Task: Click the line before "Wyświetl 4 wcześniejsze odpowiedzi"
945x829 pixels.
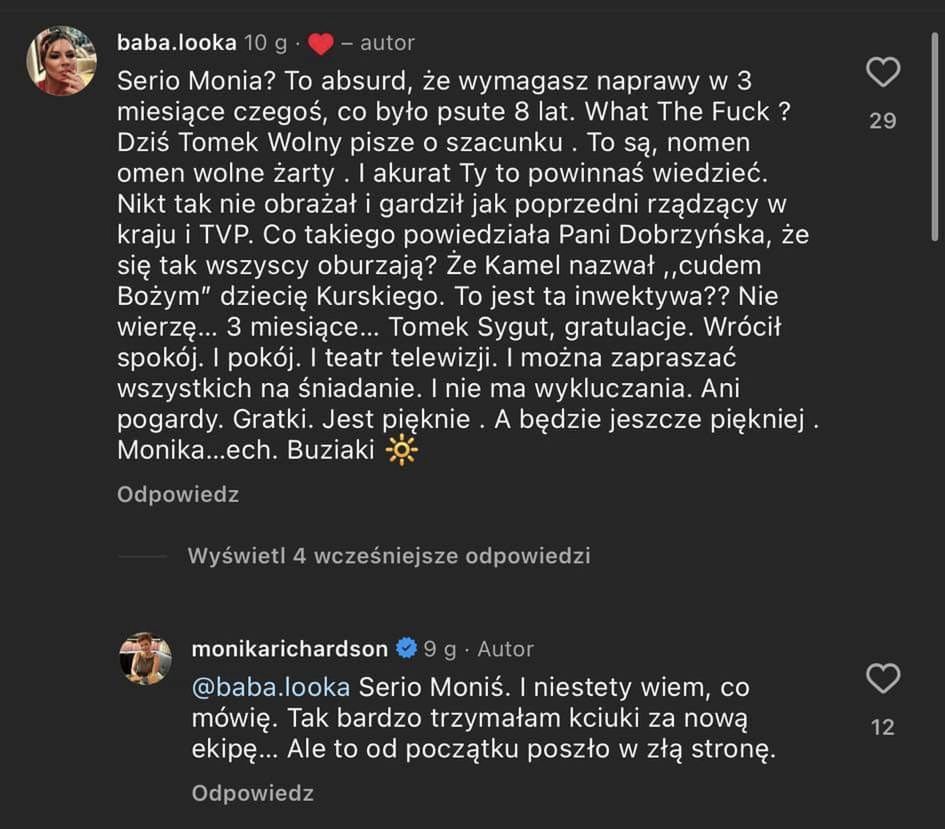Action: click(141, 556)
